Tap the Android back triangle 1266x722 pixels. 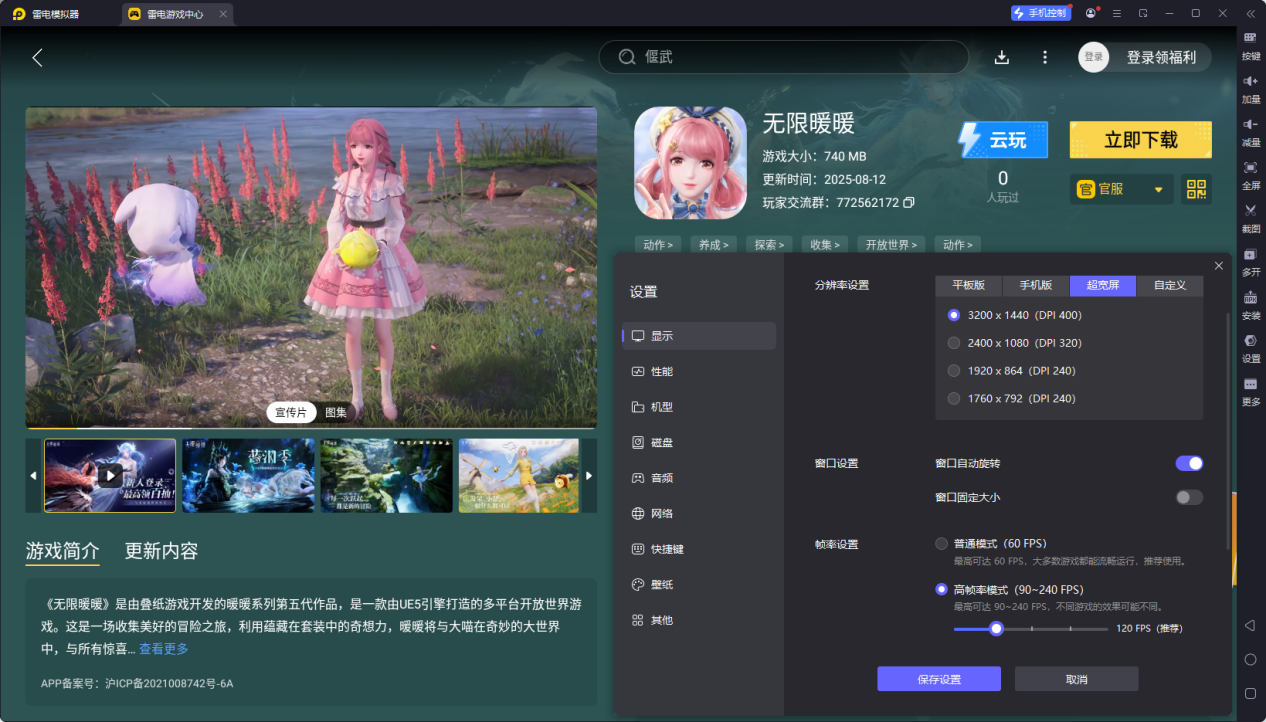(x=1250, y=625)
